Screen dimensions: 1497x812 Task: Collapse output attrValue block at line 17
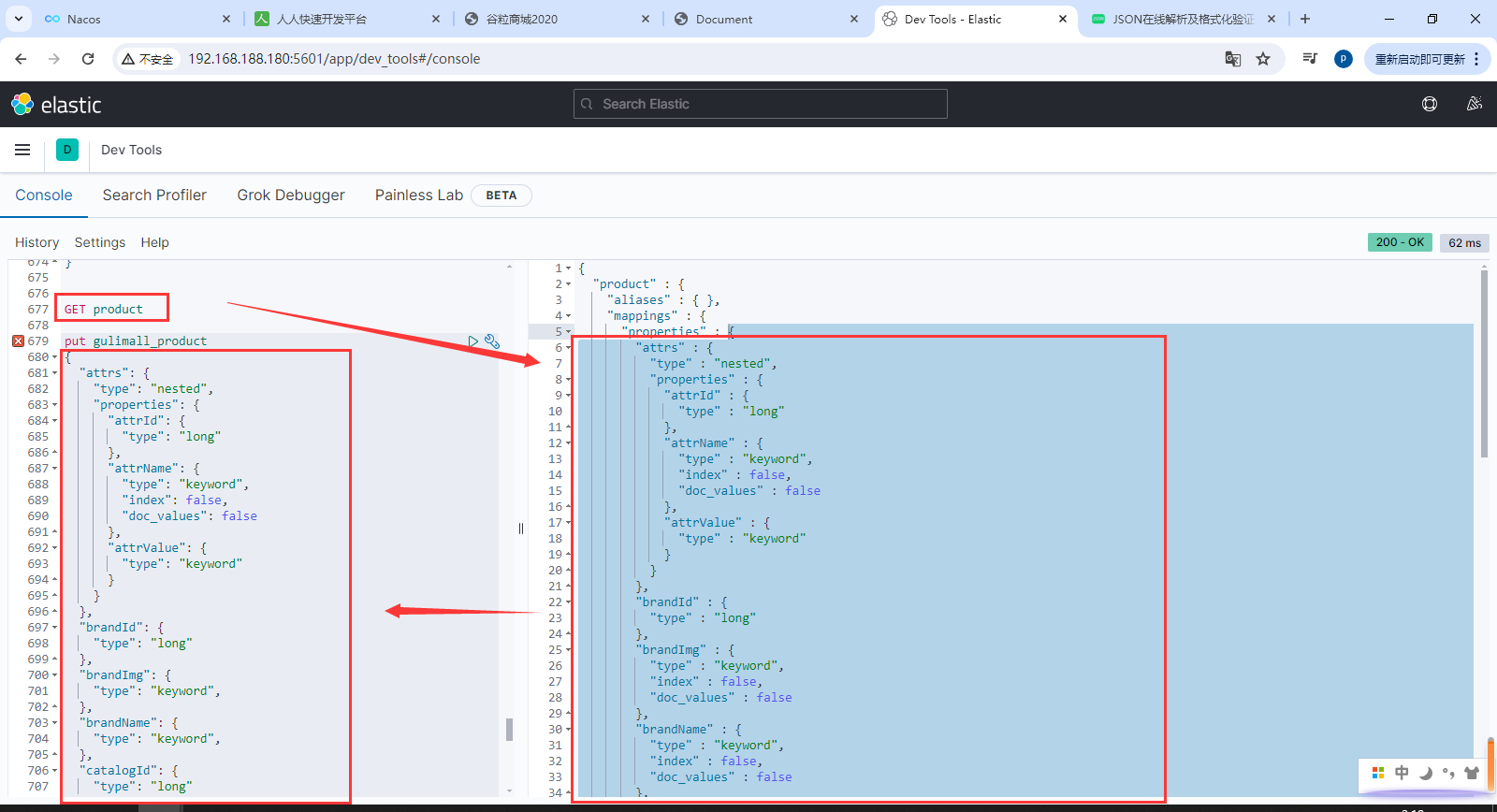pos(568,523)
